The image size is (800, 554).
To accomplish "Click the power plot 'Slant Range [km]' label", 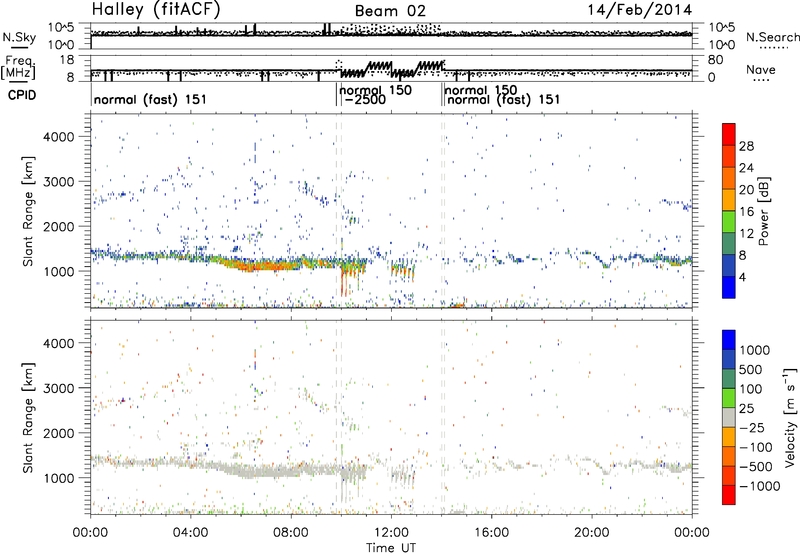I will point(28,211).
